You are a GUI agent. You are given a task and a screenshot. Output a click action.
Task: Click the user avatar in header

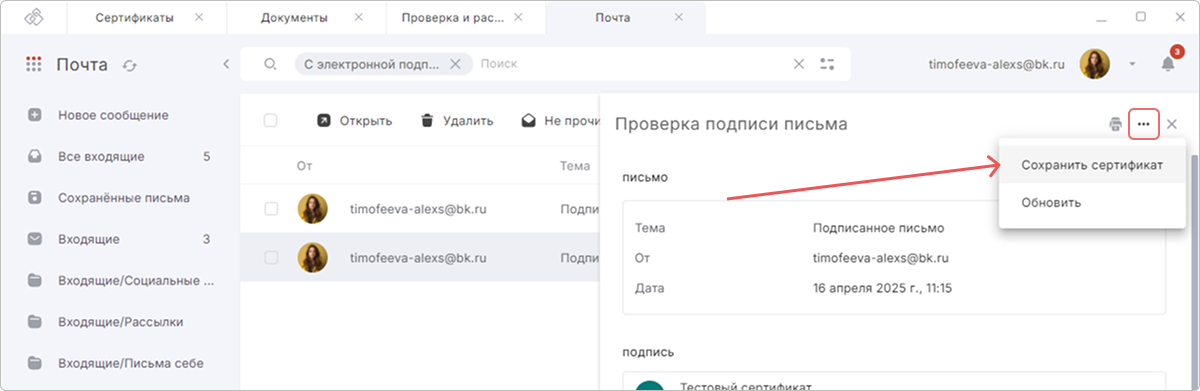coord(1095,64)
